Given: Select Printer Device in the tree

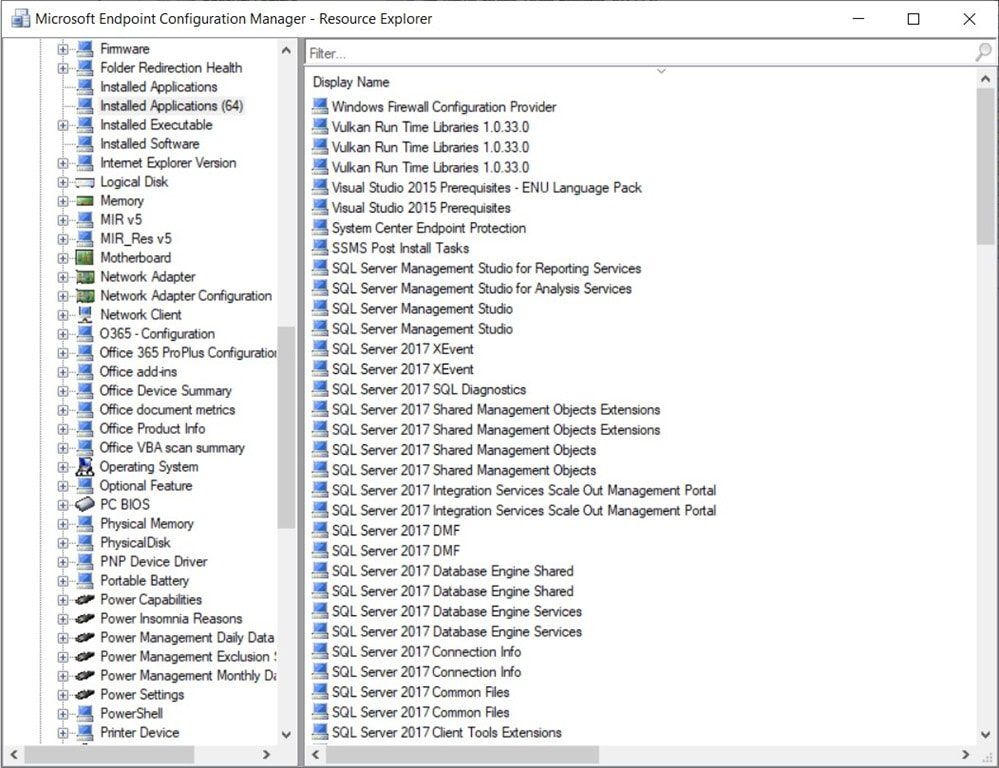Looking at the screenshot, I should pyautogui.click(x=140, y=732).
